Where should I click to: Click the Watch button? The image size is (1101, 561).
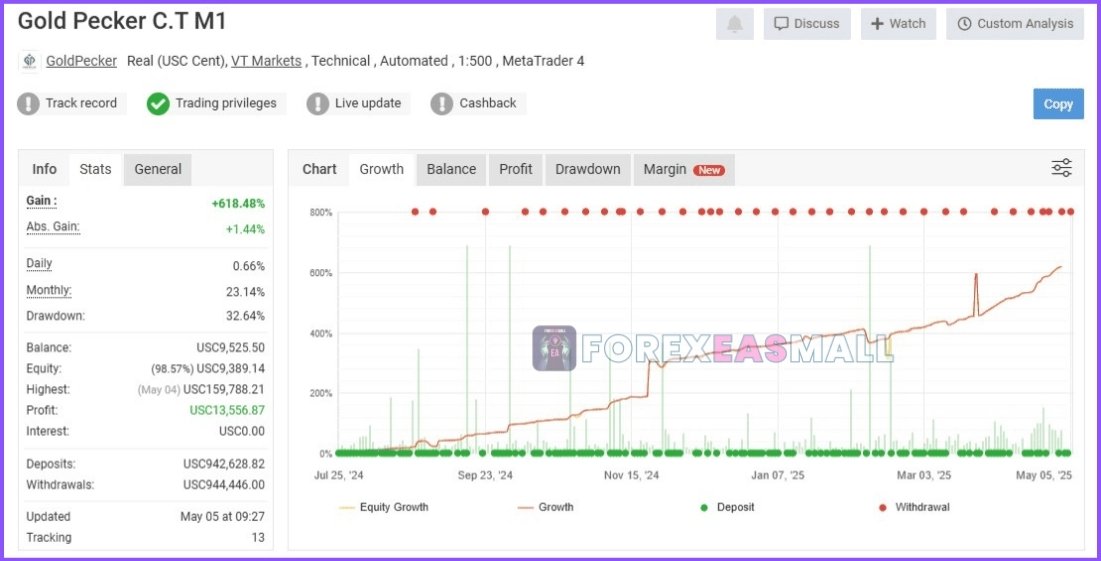898,24
